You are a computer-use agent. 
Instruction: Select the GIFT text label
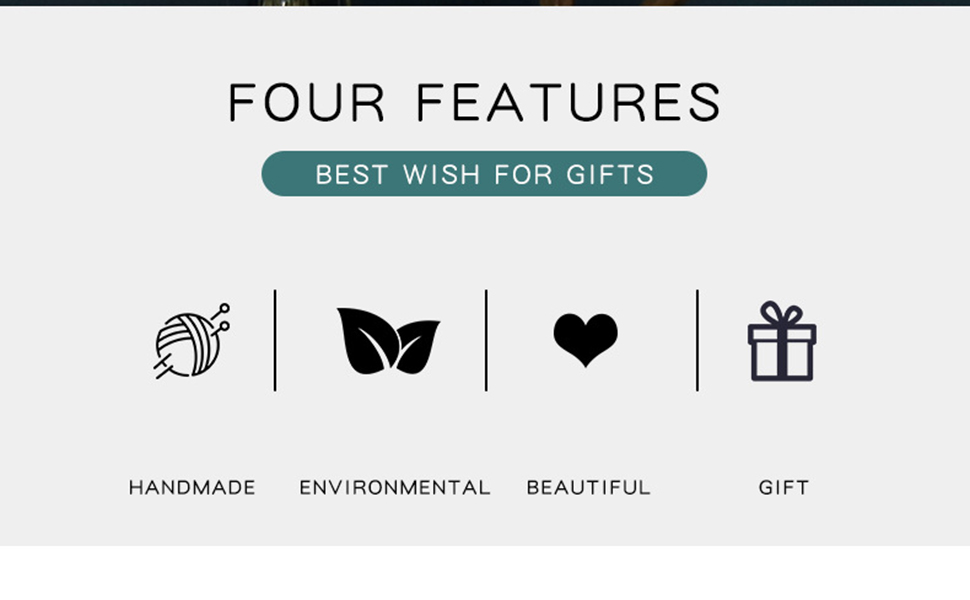pos(783,487)
